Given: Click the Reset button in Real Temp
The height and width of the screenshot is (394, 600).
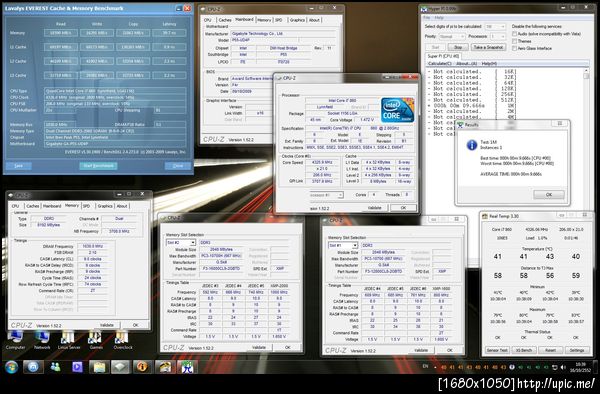Looking at the screenshot, I should pyautogui.click(x=550, y=350).
